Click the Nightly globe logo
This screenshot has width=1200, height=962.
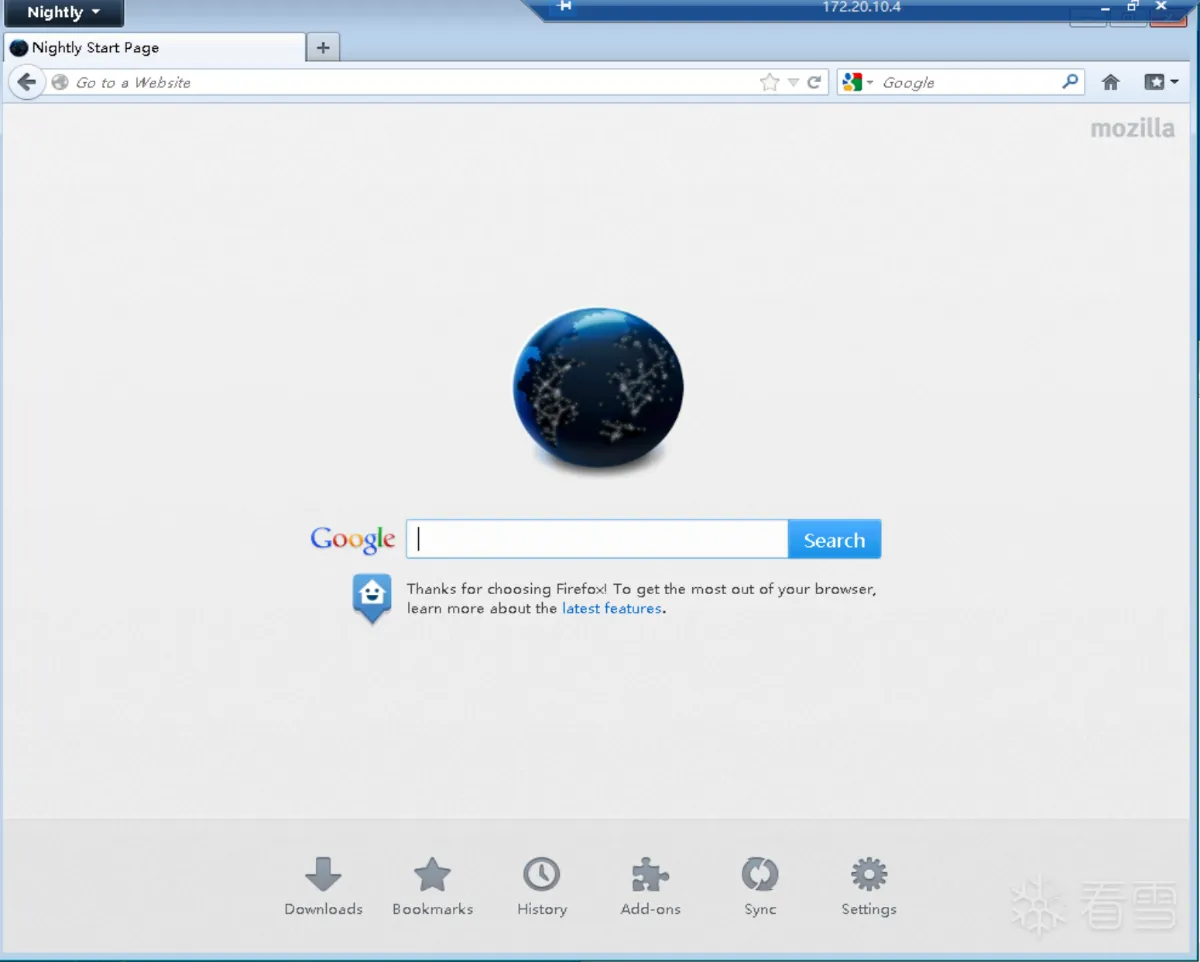tap(598, 389)
